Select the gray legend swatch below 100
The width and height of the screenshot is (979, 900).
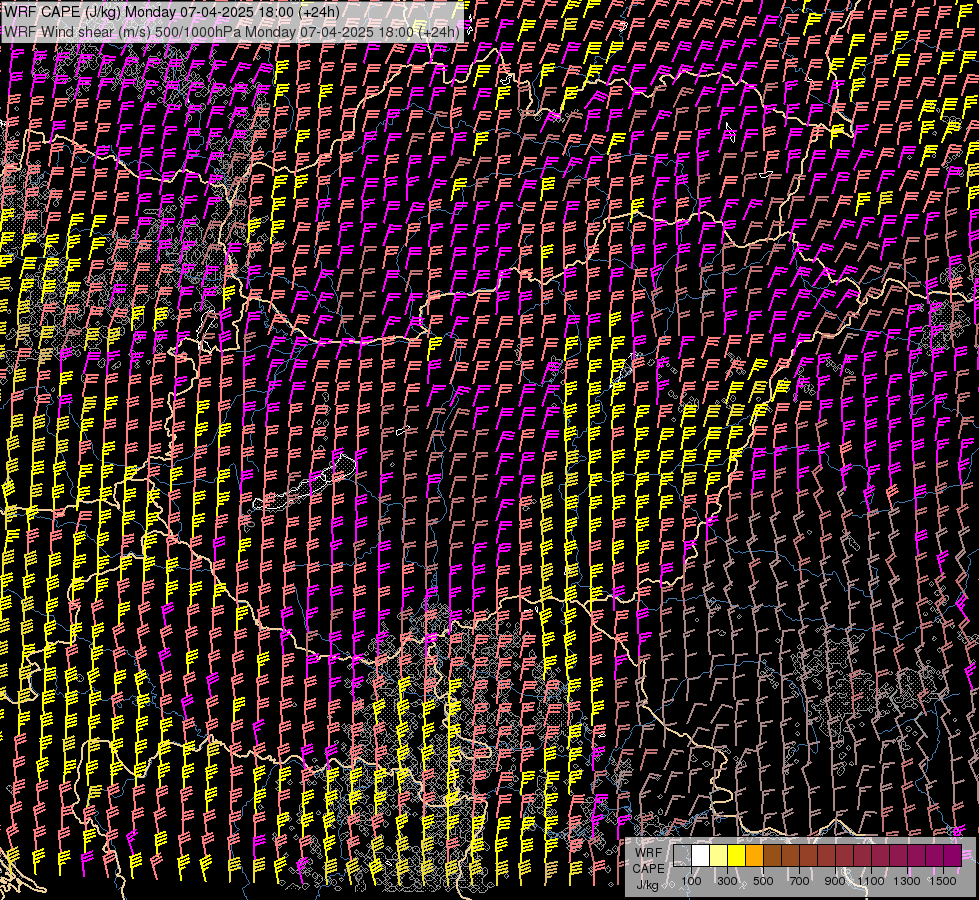click(x=682, y=855)
